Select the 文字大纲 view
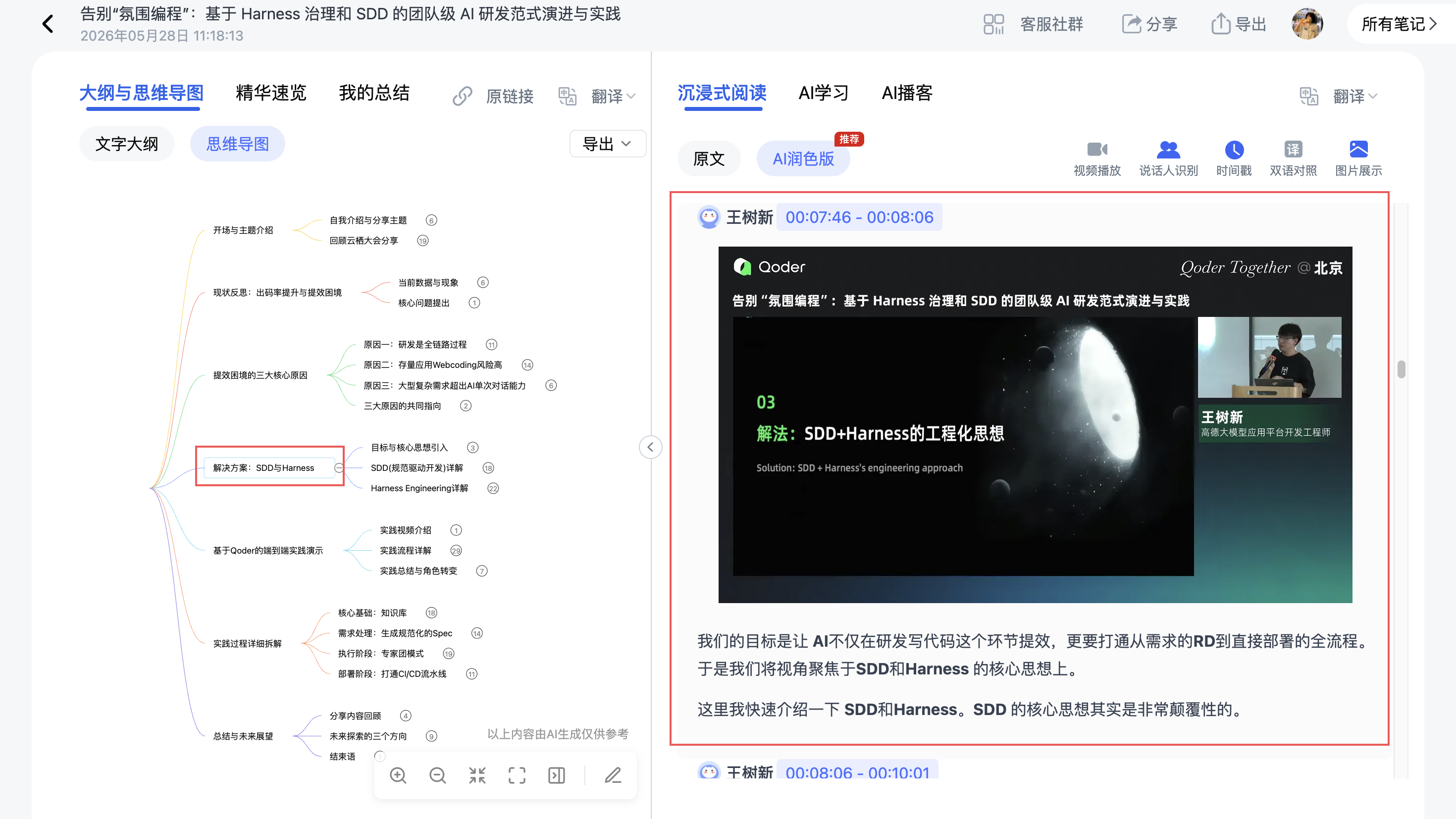Viewport: 1456px width, 819px height. click(127, 144)
